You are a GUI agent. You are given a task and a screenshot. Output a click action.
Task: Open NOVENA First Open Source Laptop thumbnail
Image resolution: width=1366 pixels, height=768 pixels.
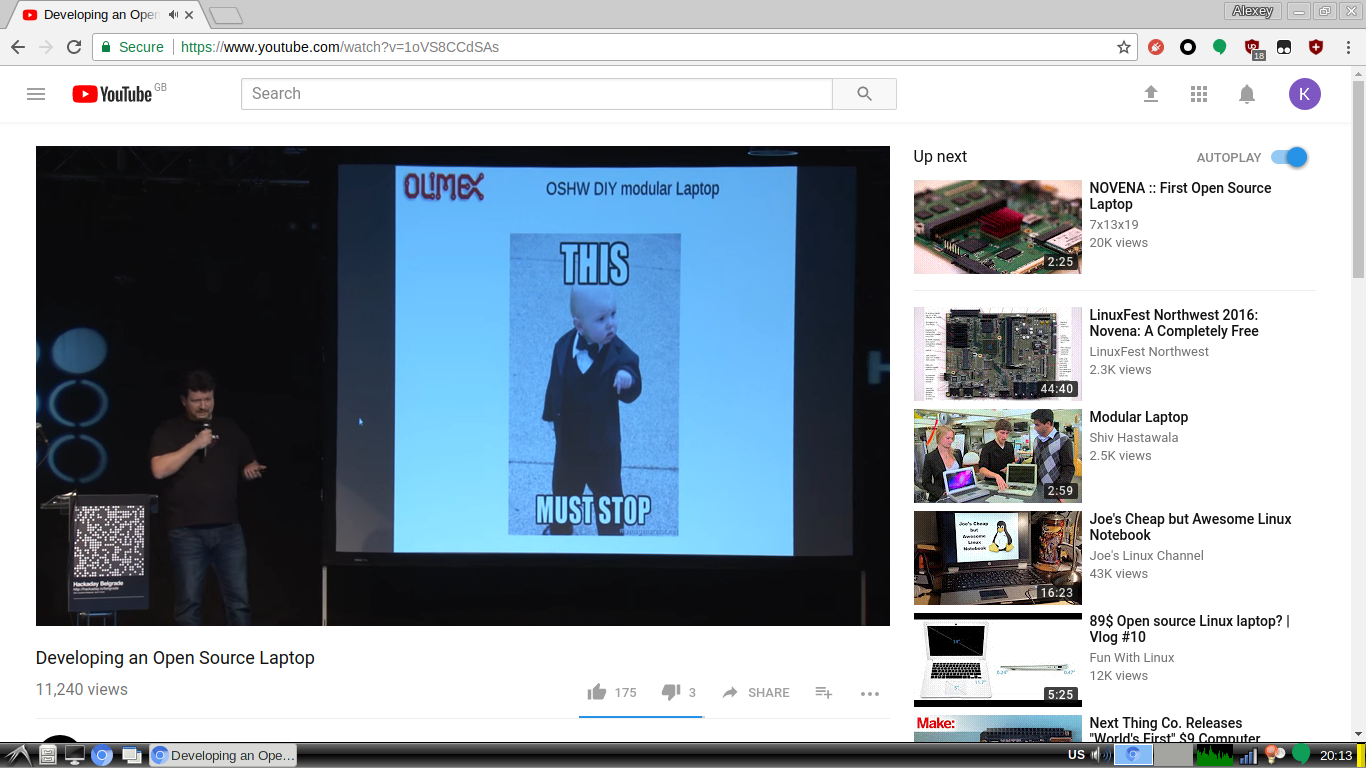click(998, 227)
